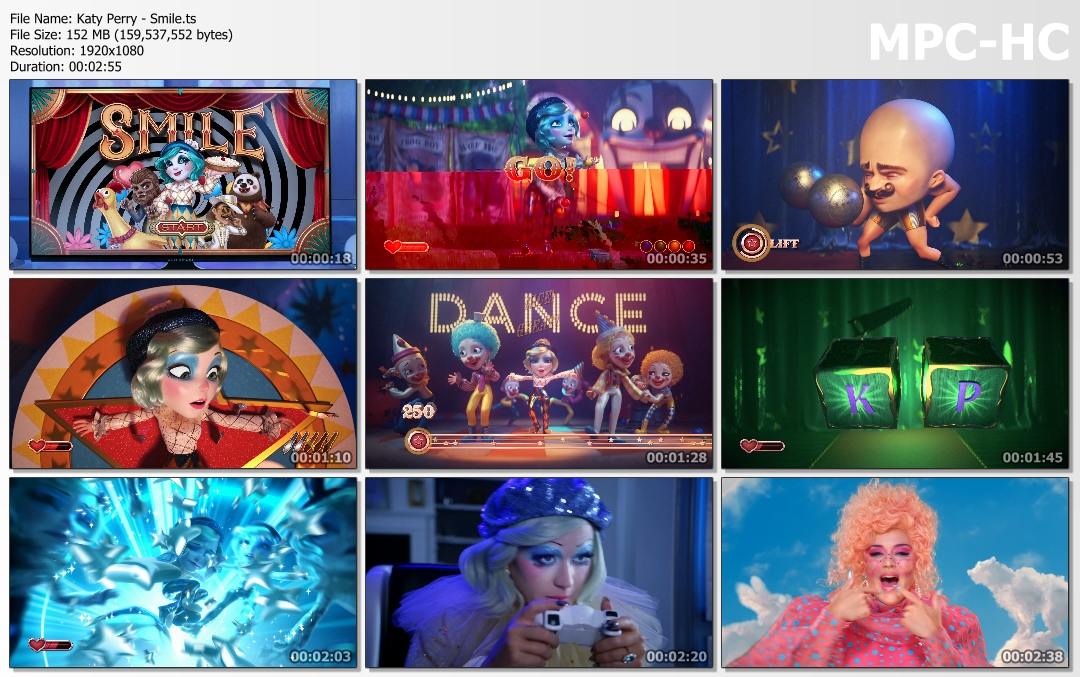Click the 00:02:38 timestamp label
1080x677 pixels.
[1032, 656]
